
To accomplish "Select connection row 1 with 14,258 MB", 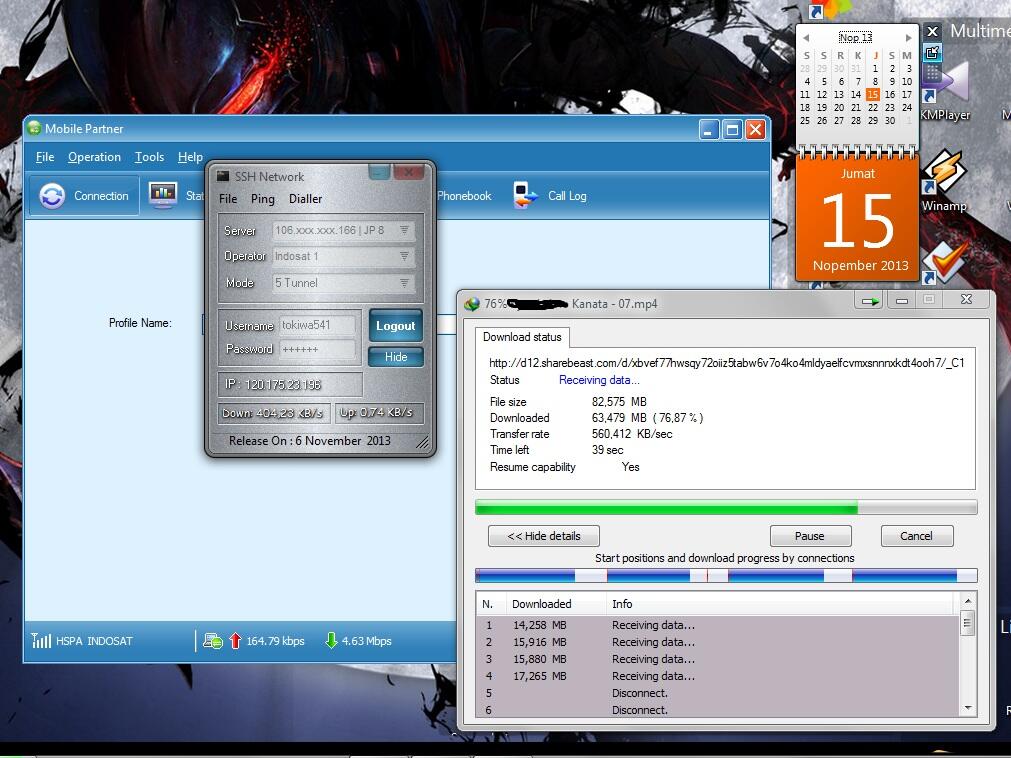I will pos(718,625).
